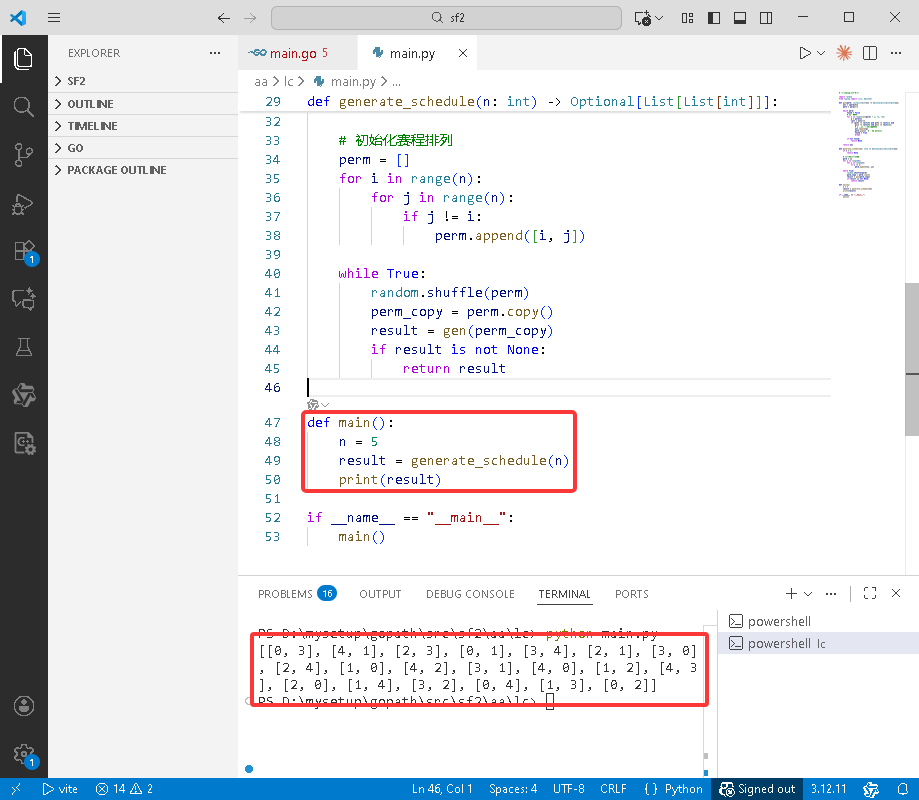The width and height of the screenshot is (919, 800).
Task: Click the hamburger application menu
Action: (x=54, y=18)
